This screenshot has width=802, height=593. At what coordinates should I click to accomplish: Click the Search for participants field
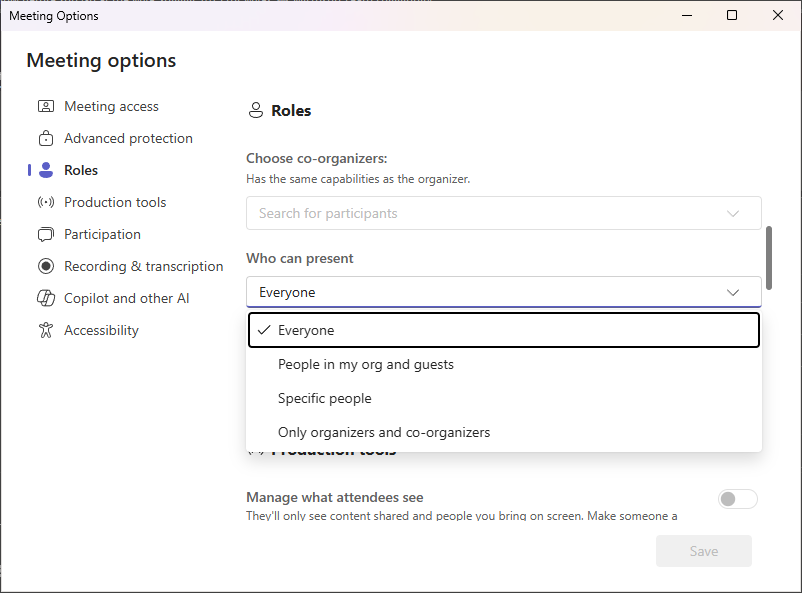tap(504, 213)
